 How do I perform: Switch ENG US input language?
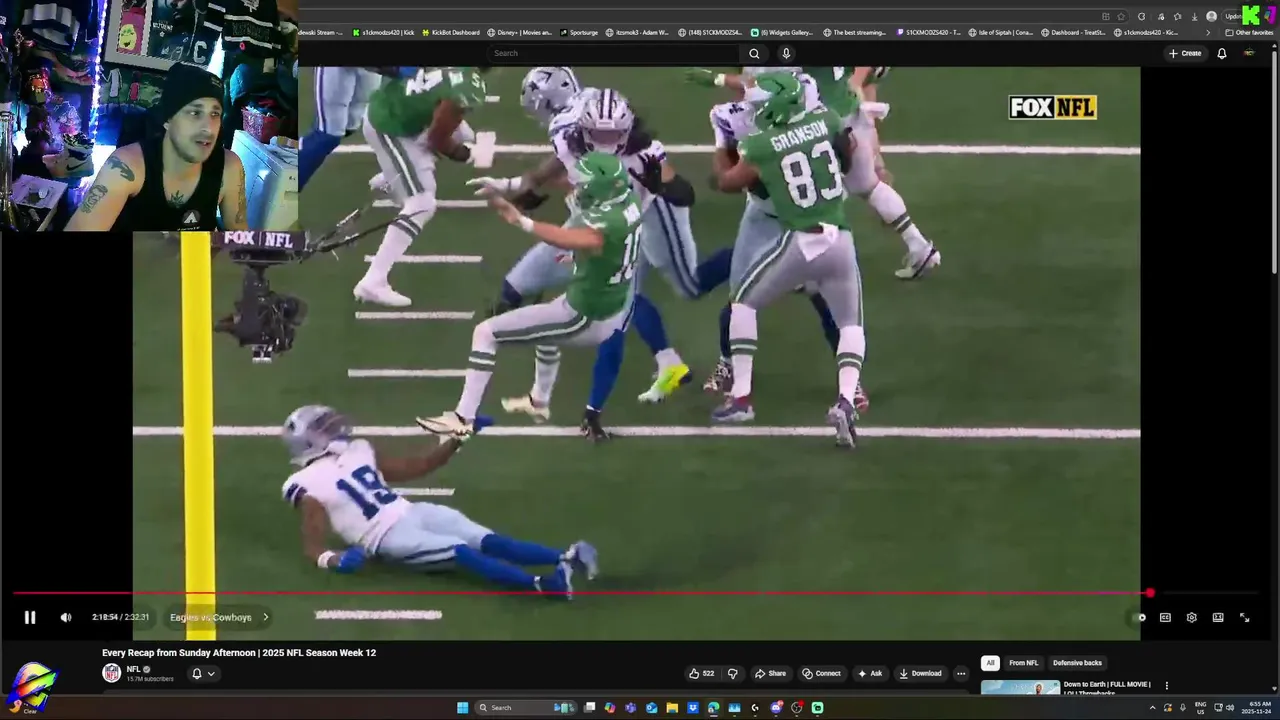(x=1200, y=708)
